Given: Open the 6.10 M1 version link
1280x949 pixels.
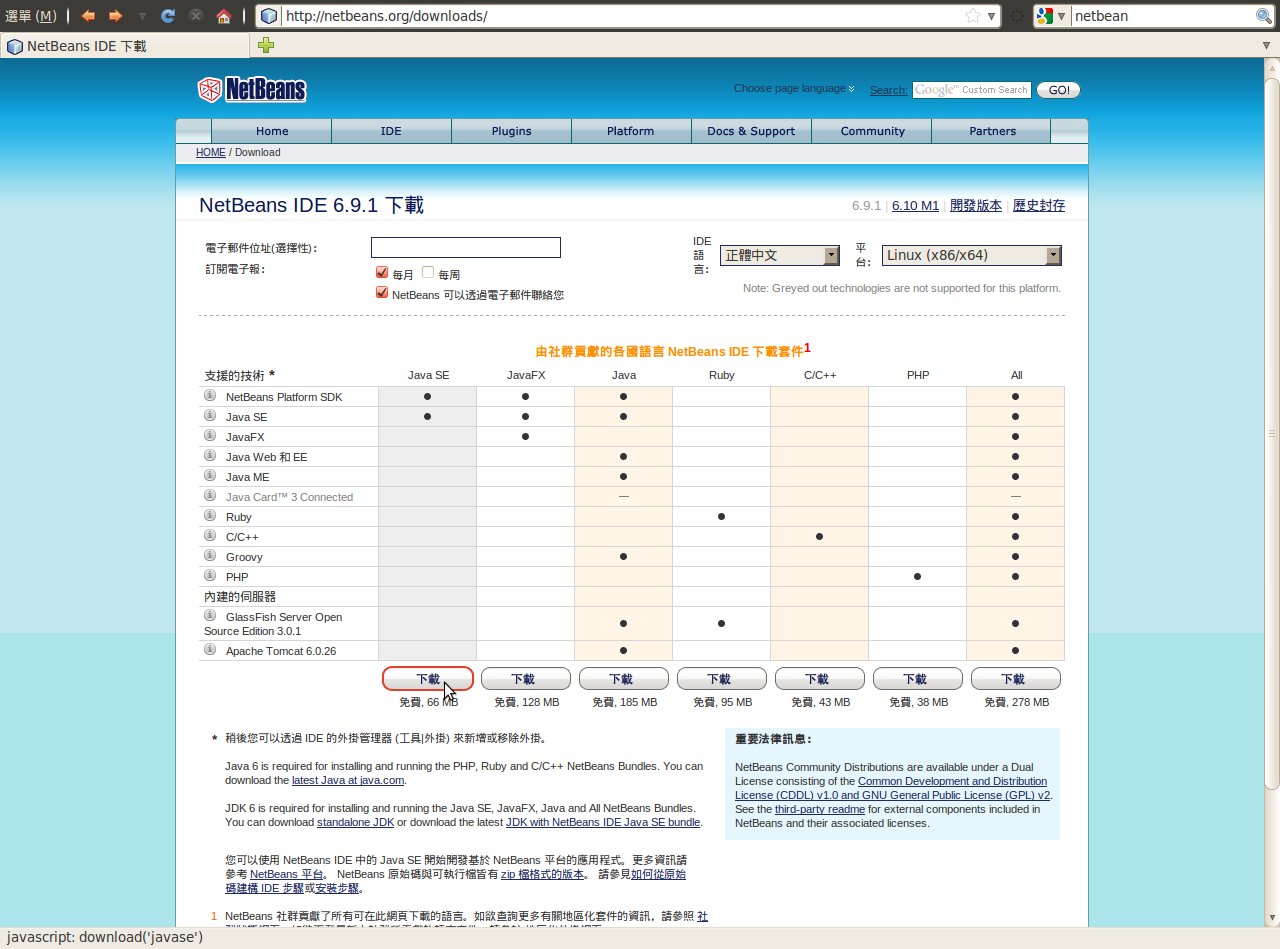Looking at the screenshot, I should coord(915,206).
